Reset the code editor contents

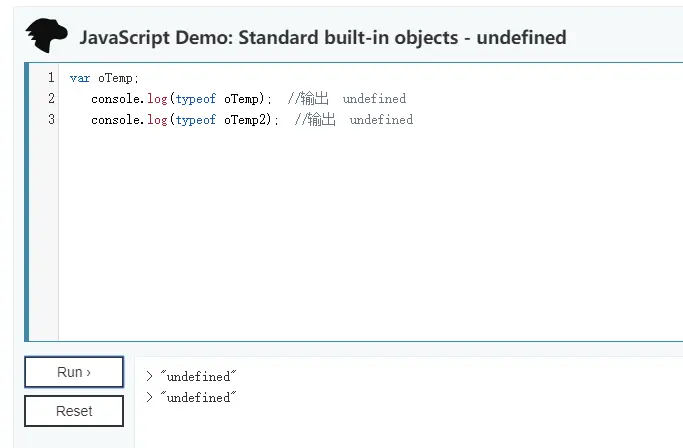74,411
